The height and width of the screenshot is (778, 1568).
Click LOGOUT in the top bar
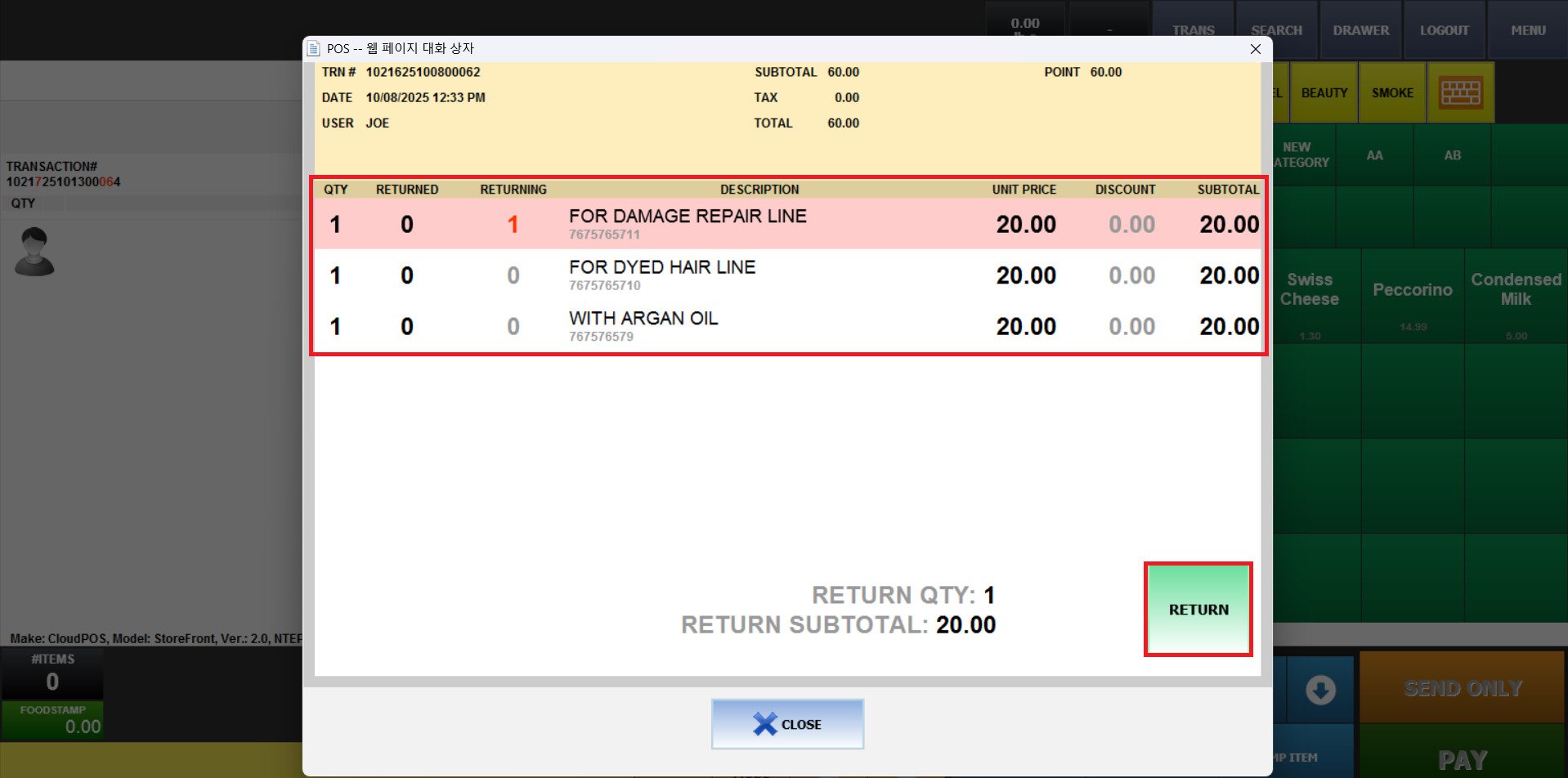click(x=1444, y=30)
